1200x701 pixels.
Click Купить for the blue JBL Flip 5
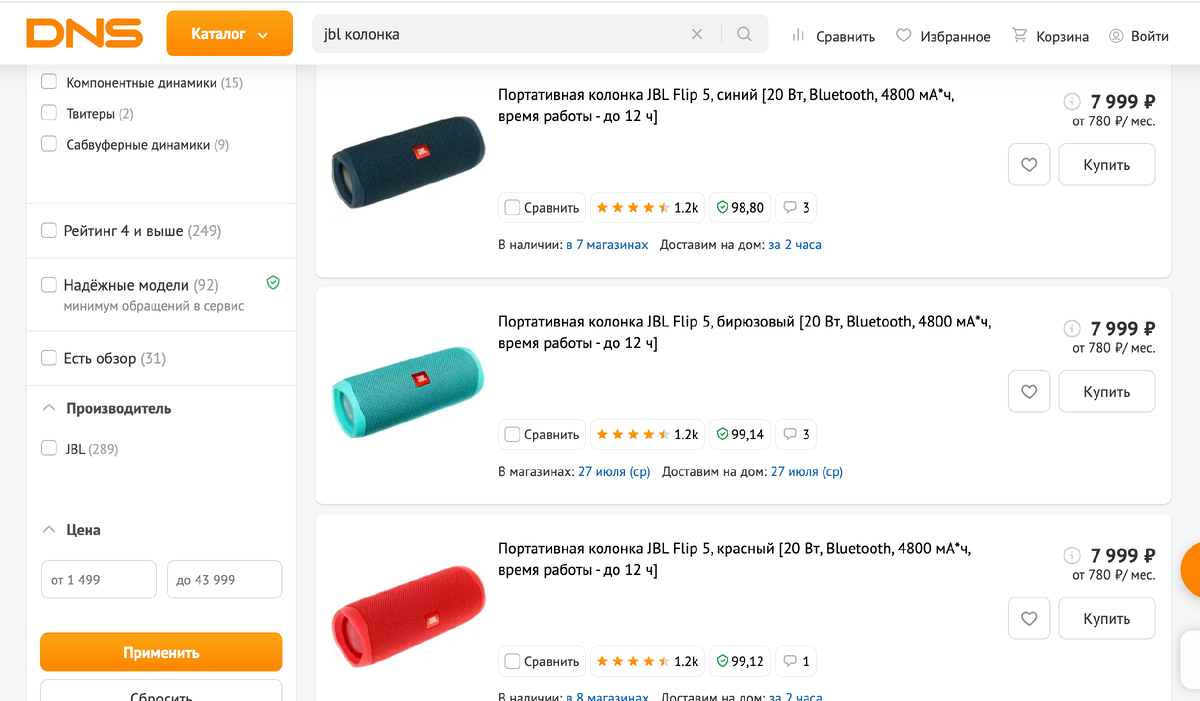1106,164
